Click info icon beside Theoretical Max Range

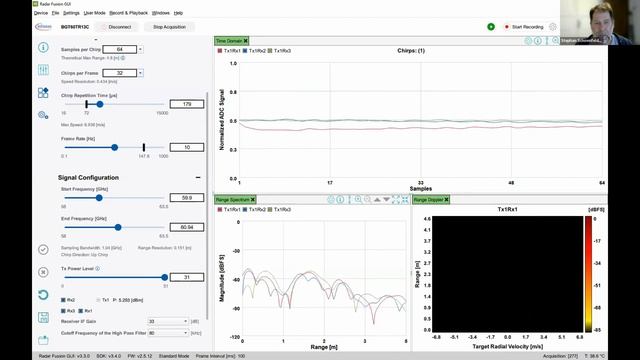(x=123, y=58)
